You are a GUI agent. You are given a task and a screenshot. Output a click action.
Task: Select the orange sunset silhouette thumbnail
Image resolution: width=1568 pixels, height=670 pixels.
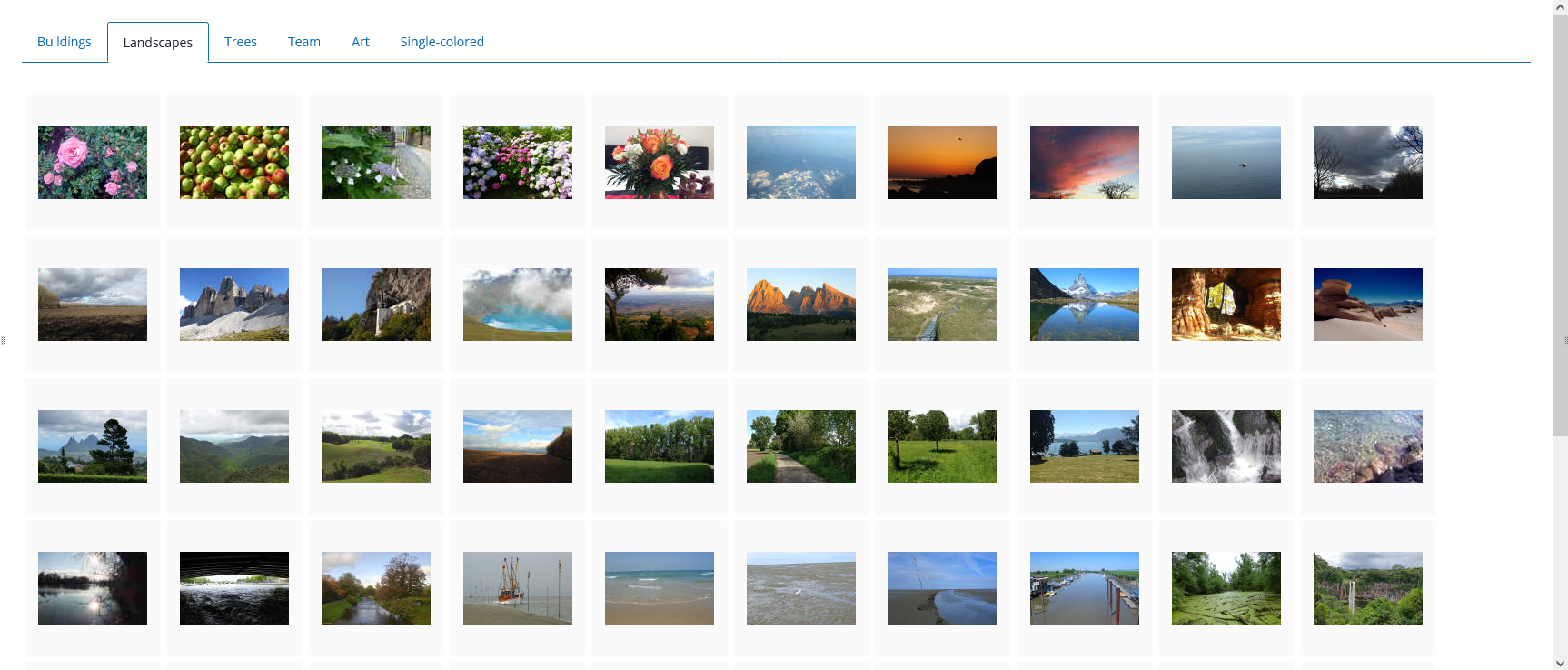click(x=943, y=163)
